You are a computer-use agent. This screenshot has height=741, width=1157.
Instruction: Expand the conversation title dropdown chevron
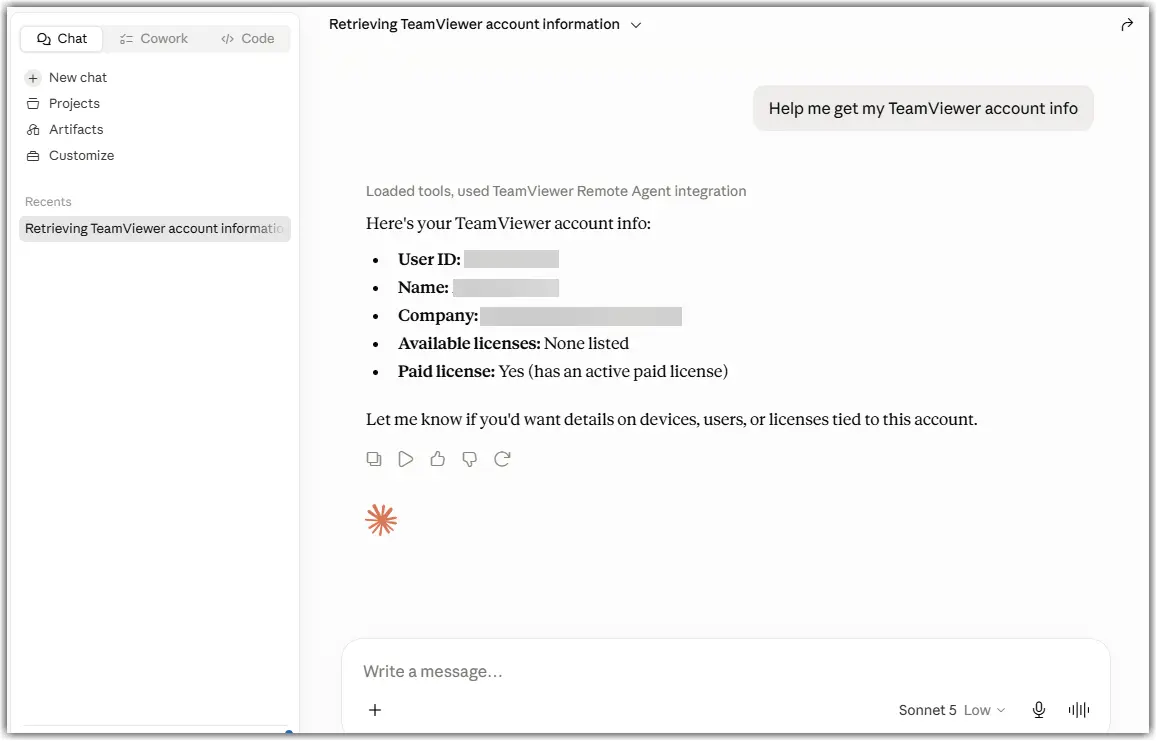pyautogui.click(x=636, y=25)
